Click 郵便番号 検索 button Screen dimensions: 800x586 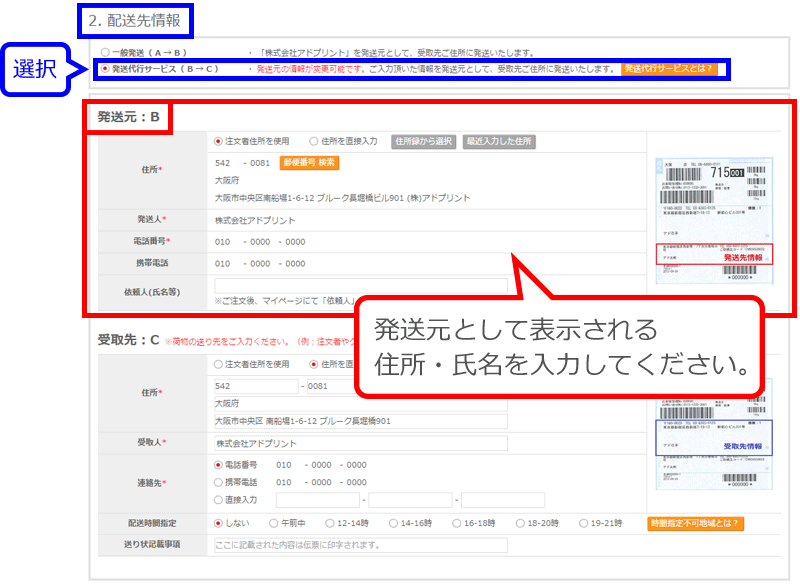[x=309, y=163]
